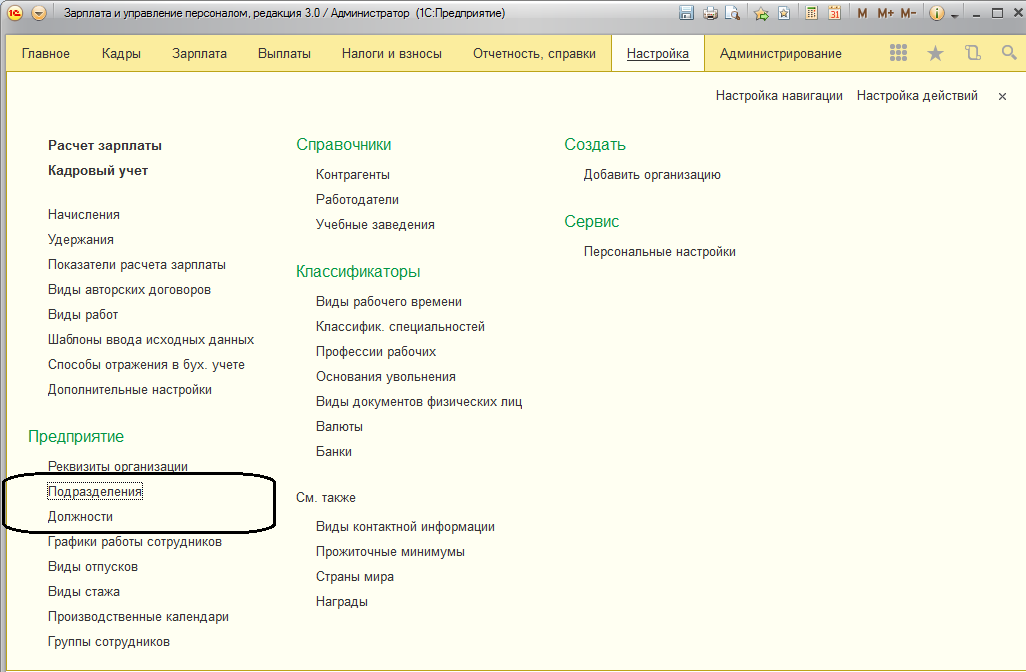Open Виды отпусков link
The height and width of the screenshot is (672, 1026).
click(93, 567)
